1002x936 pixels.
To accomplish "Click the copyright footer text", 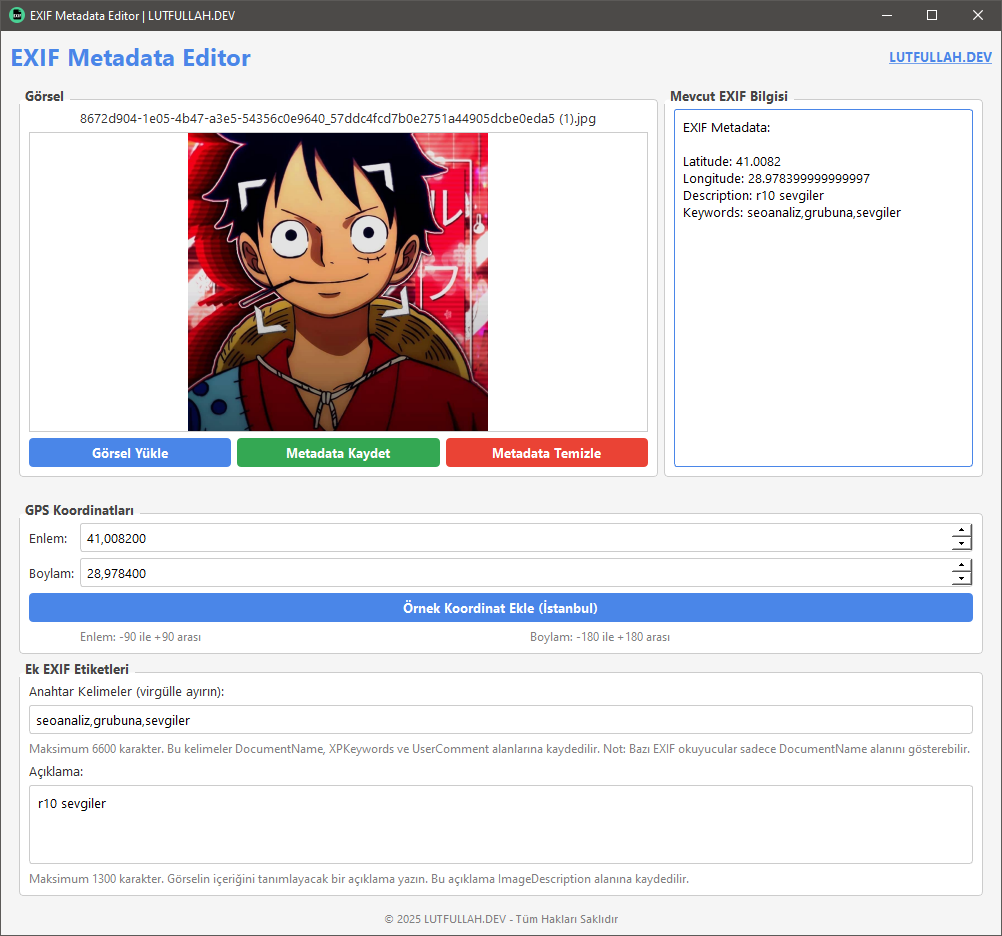I will (x=501, y=919).
